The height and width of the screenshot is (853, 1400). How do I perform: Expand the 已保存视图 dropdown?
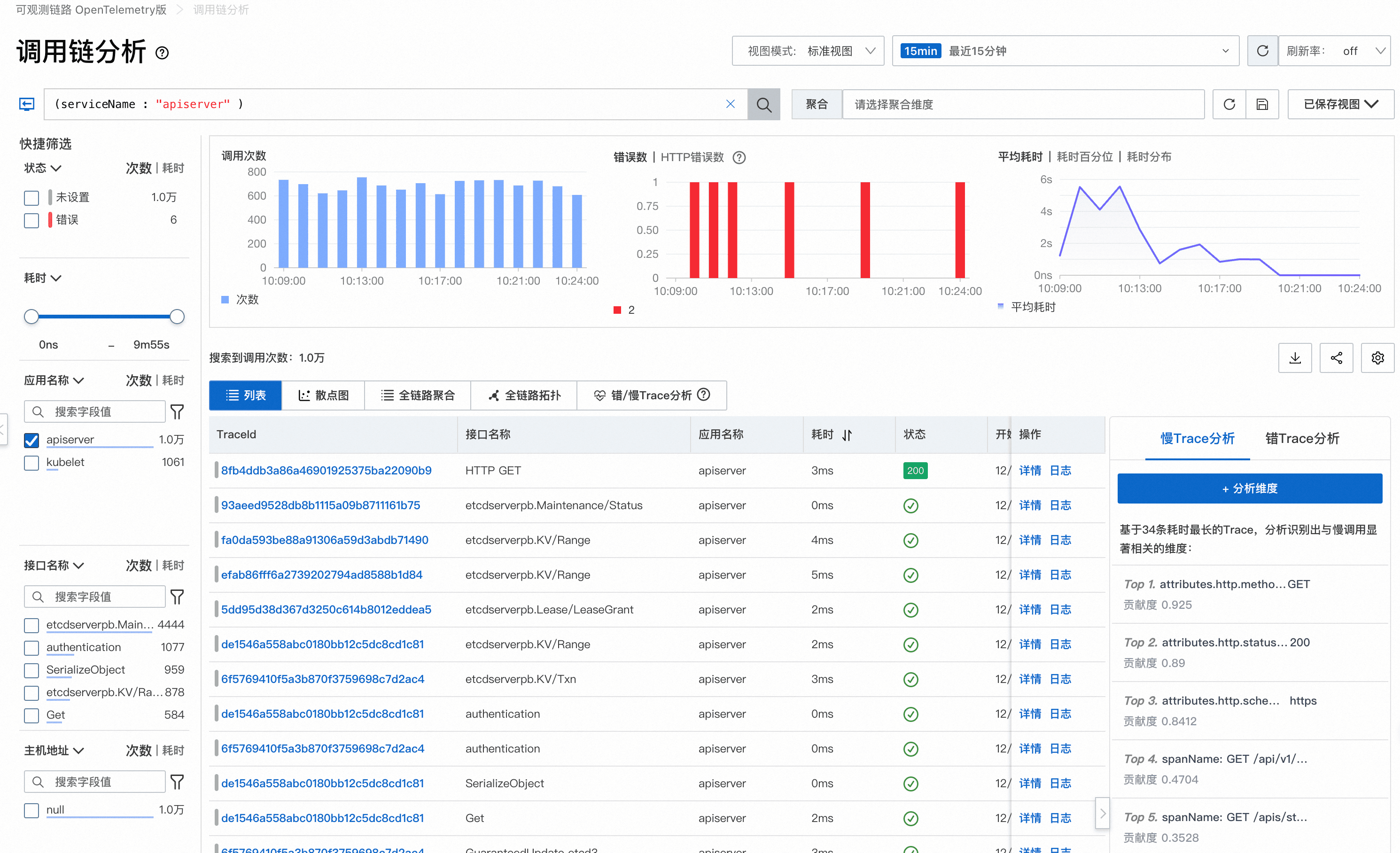1340,104
